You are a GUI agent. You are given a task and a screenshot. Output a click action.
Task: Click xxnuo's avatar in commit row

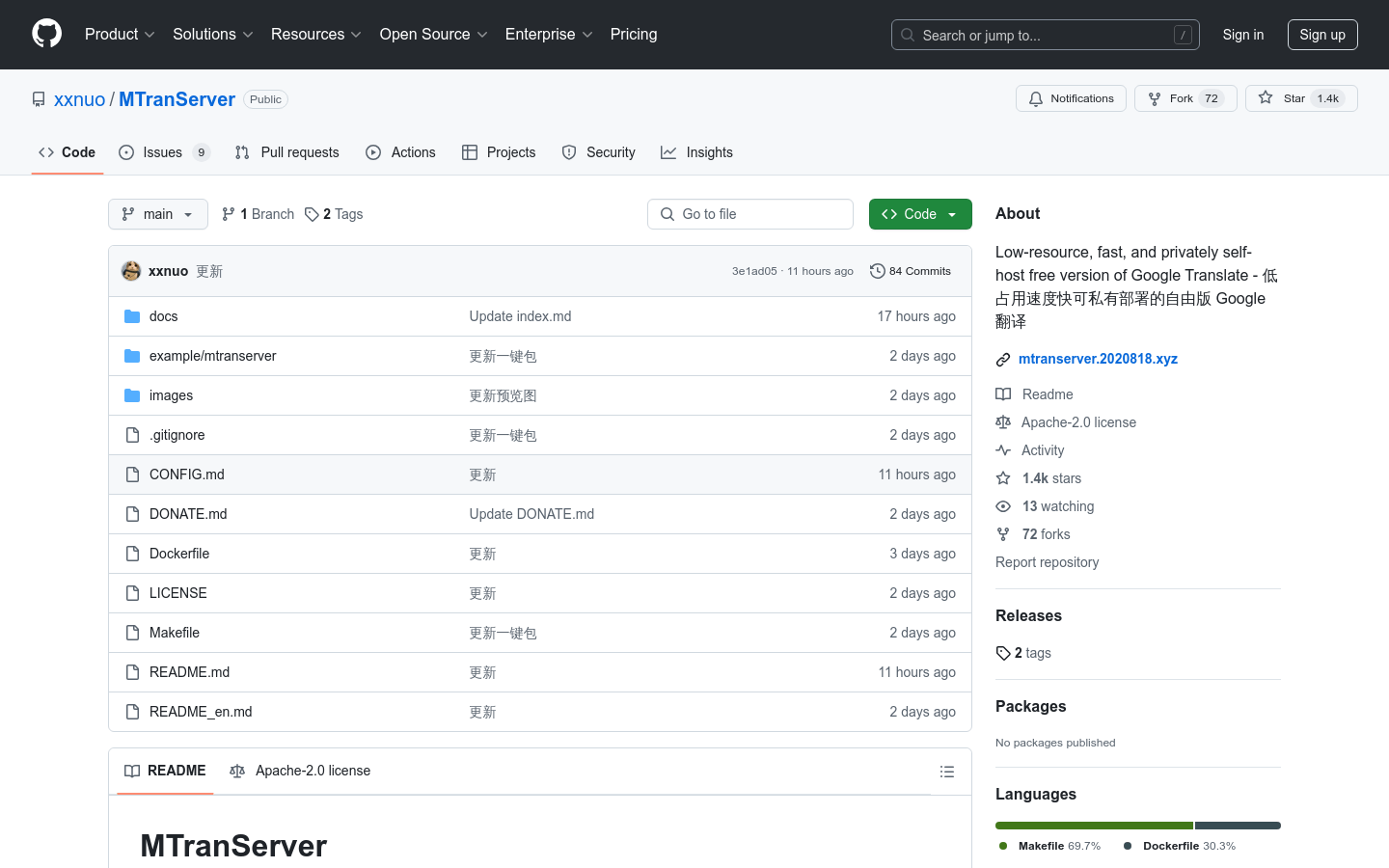131,271
